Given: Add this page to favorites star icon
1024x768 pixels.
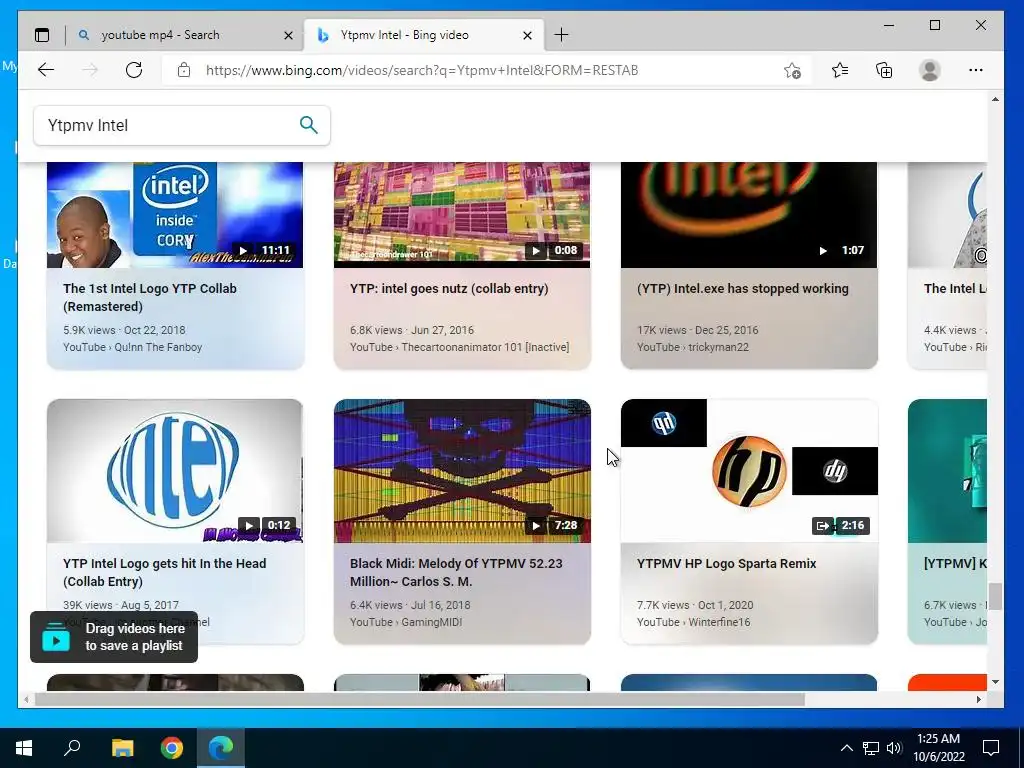Looking at the screenshot, I should pyautogui.click(x=792, y=71).
